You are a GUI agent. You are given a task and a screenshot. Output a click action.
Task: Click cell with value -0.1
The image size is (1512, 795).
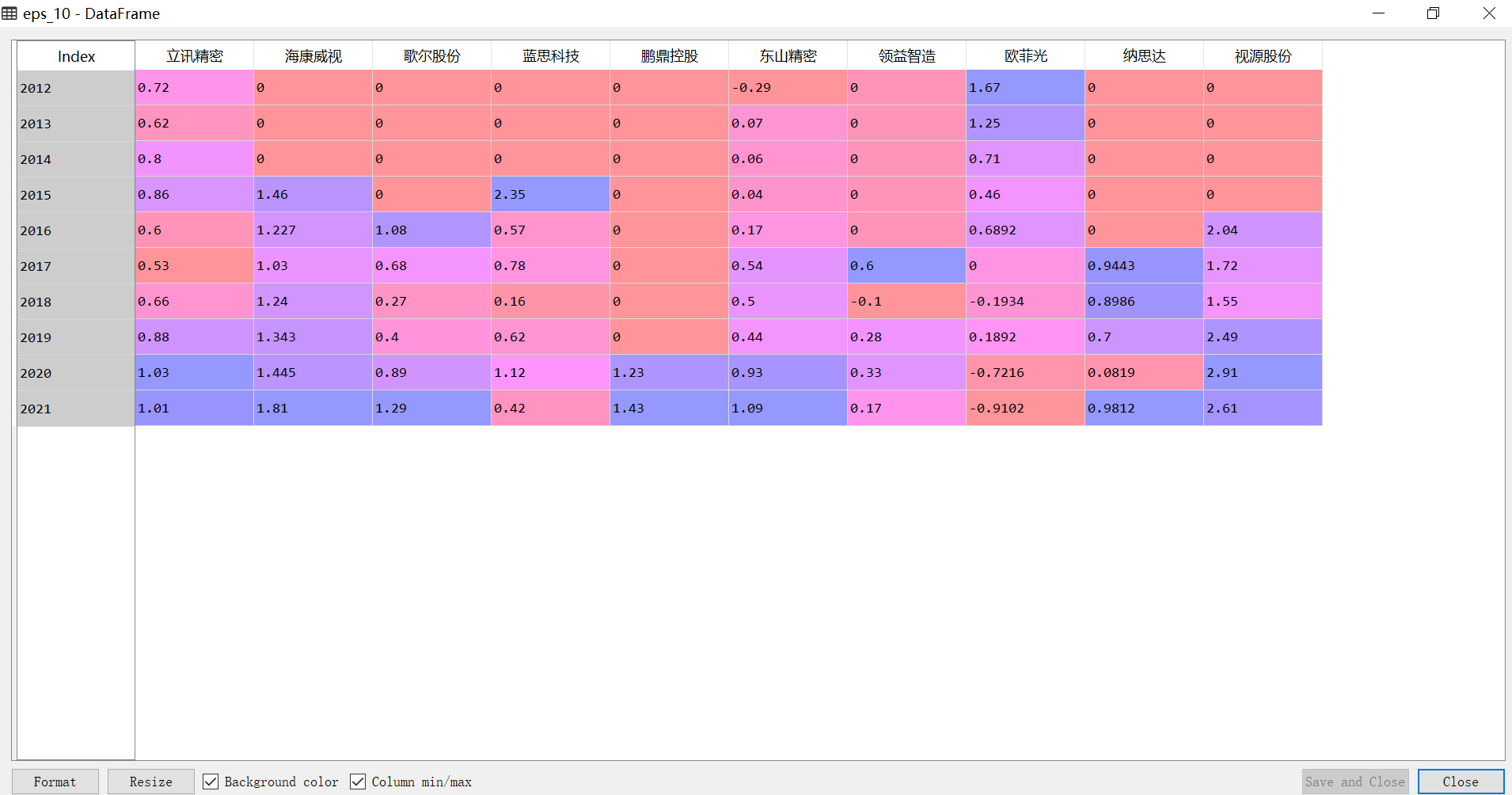[x=907, y=301]
